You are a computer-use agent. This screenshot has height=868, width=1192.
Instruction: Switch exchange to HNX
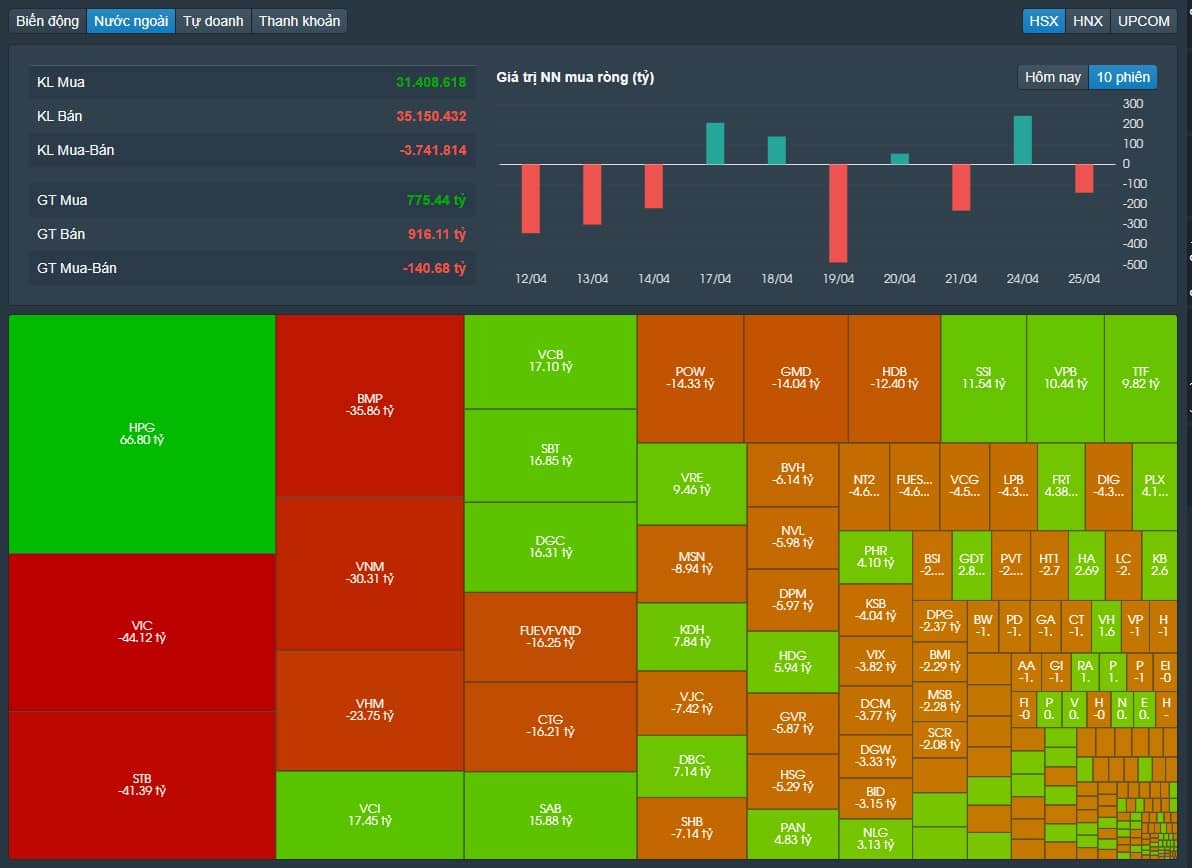[1087, 21]
